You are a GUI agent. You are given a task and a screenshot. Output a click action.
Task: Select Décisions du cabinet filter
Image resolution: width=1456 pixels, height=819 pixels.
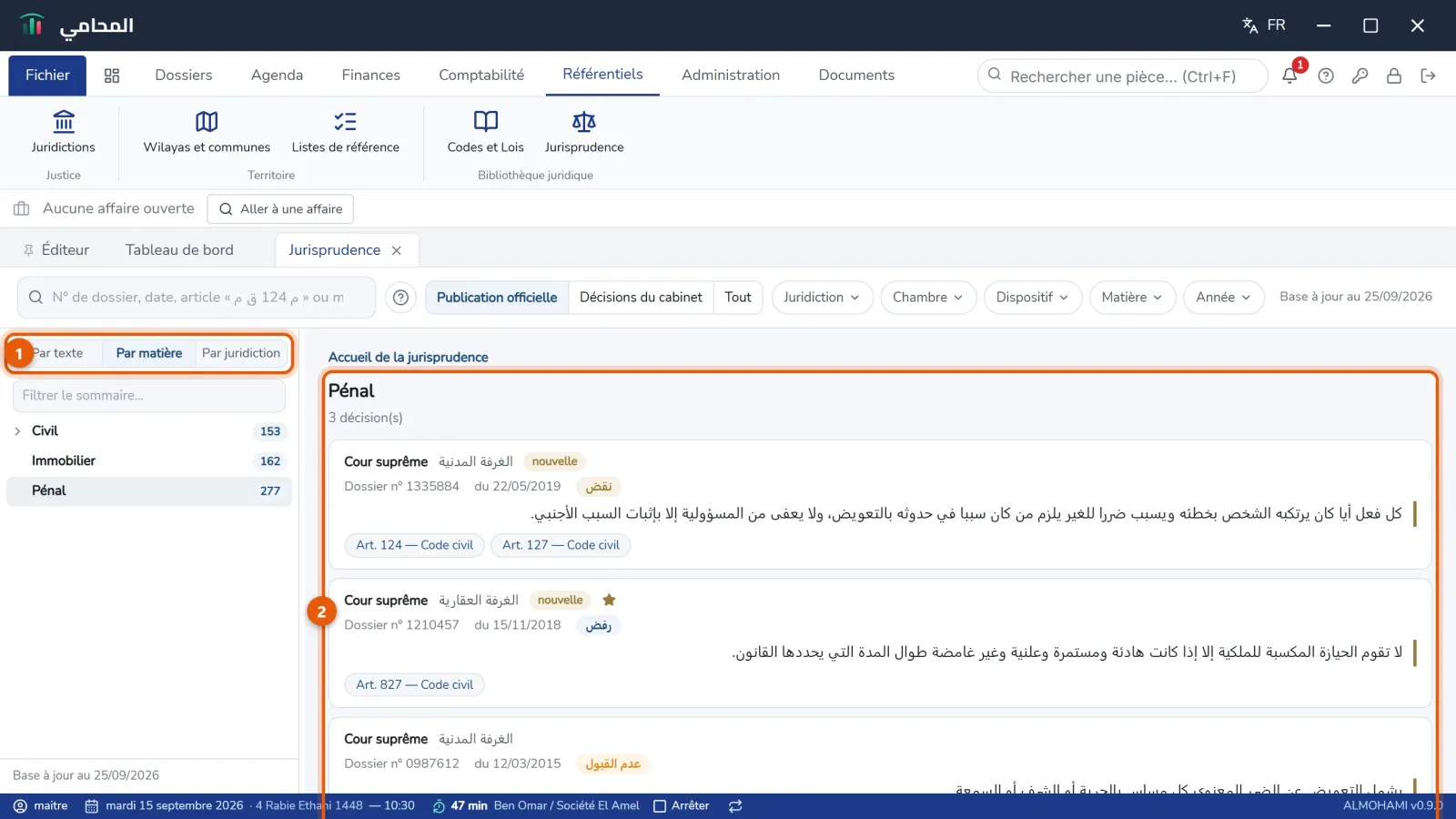point(641,298)
